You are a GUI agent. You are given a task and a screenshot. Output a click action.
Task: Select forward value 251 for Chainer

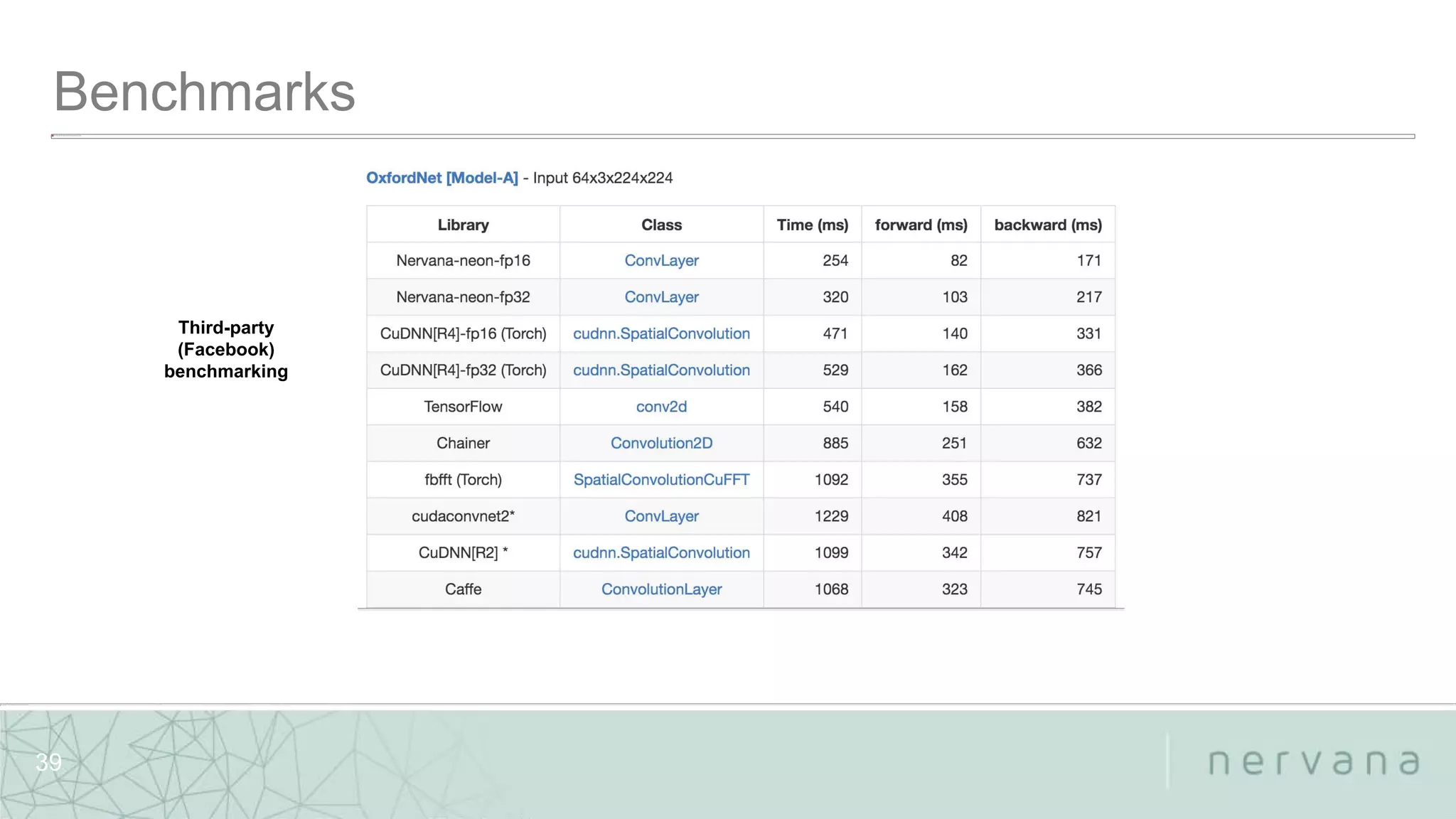click(955, 443)
